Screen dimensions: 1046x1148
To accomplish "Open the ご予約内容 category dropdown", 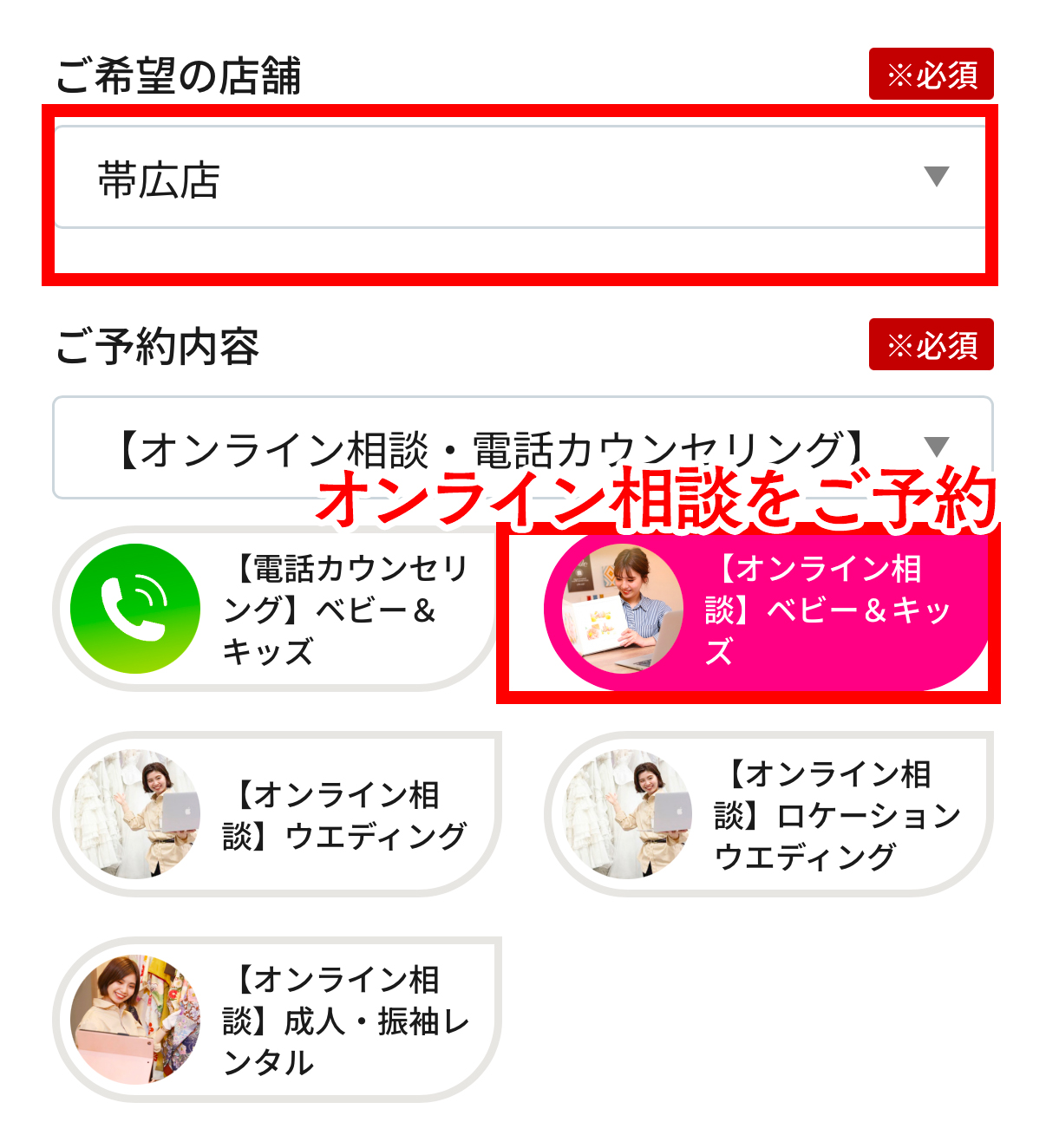I will (523, 447).
